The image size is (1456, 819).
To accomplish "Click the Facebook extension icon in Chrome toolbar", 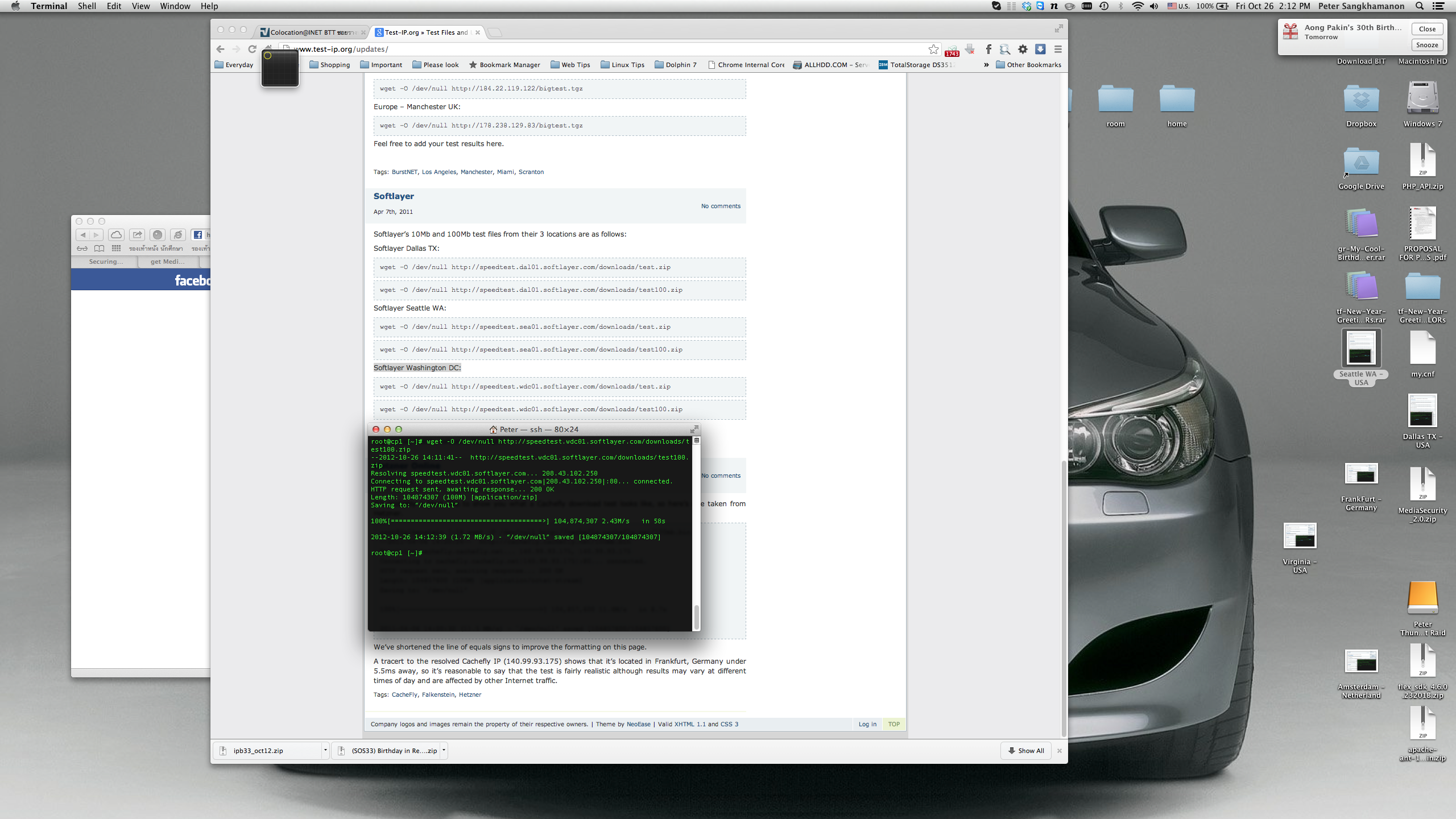I will point(988,49).
